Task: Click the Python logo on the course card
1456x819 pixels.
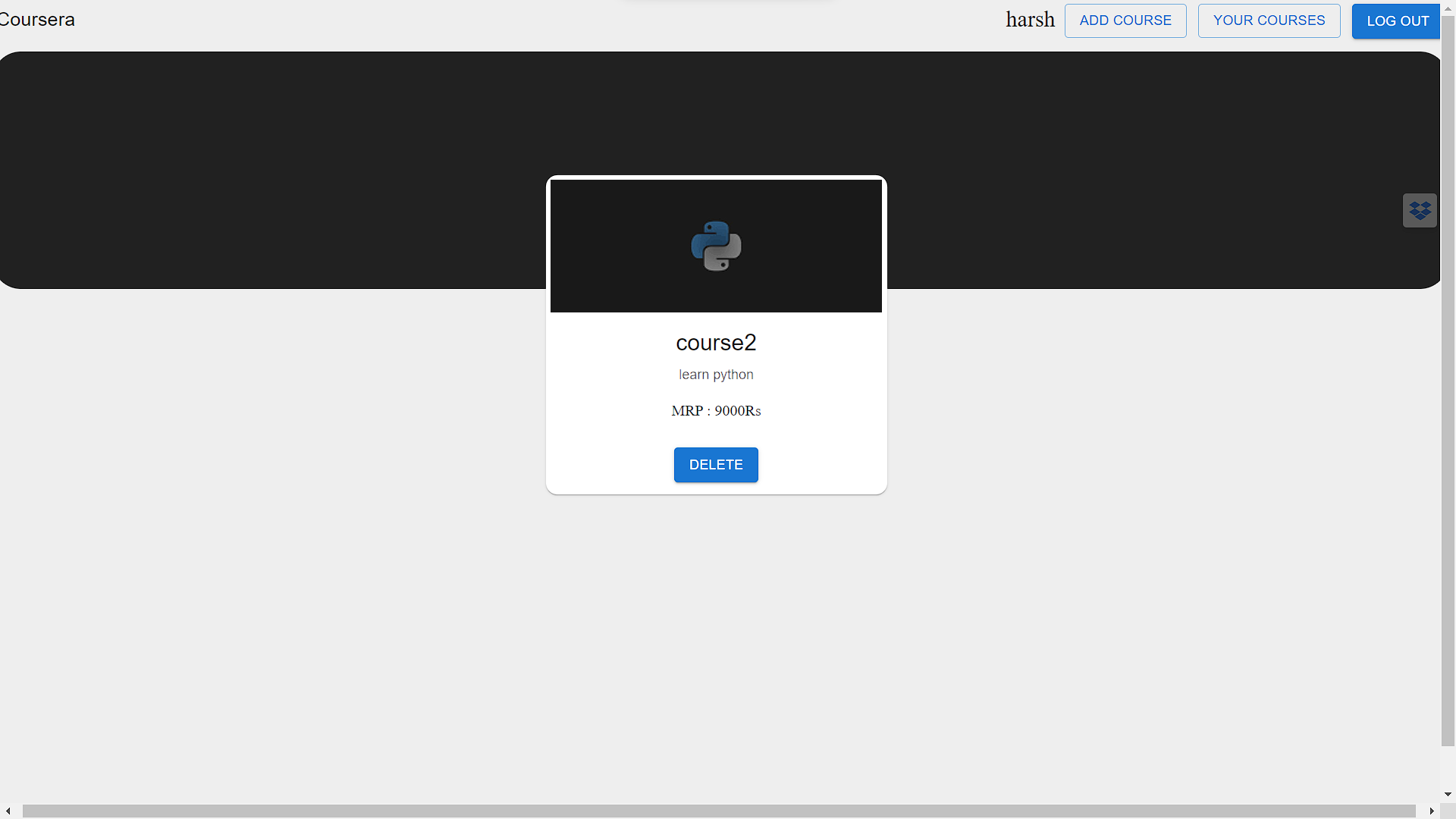Action: pyautogui.click(x=715, y=246)
